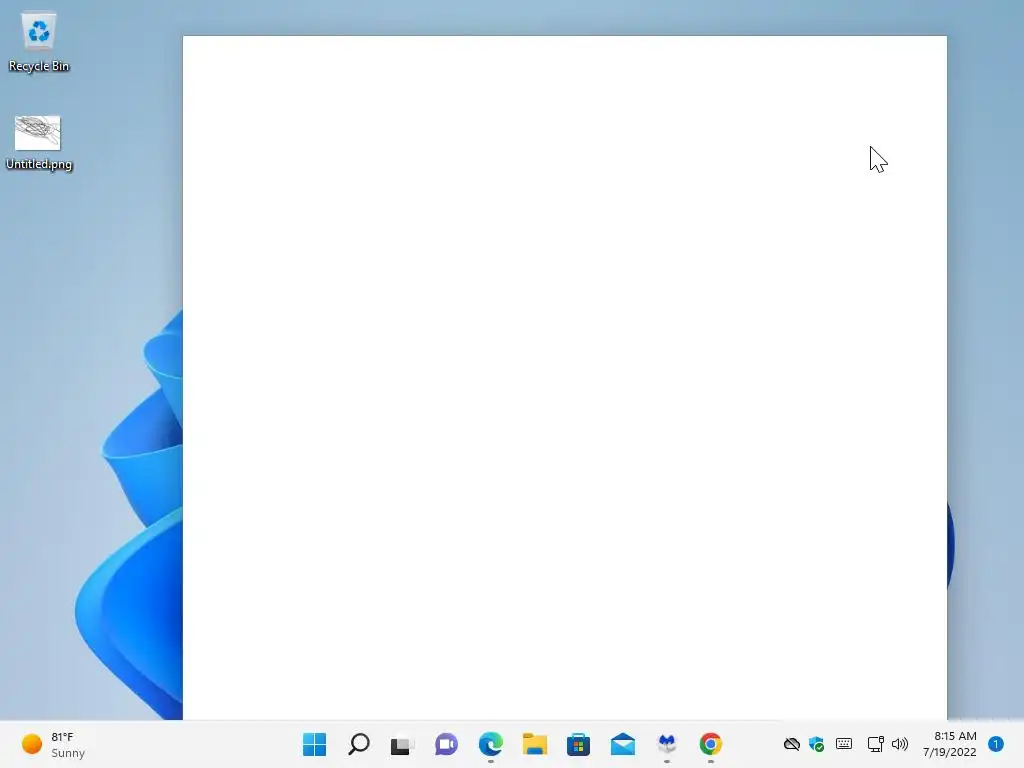Switch to Malwarebytes app in taskbar
Viewport: 1024px width, 768px height.
coord(667,744)
